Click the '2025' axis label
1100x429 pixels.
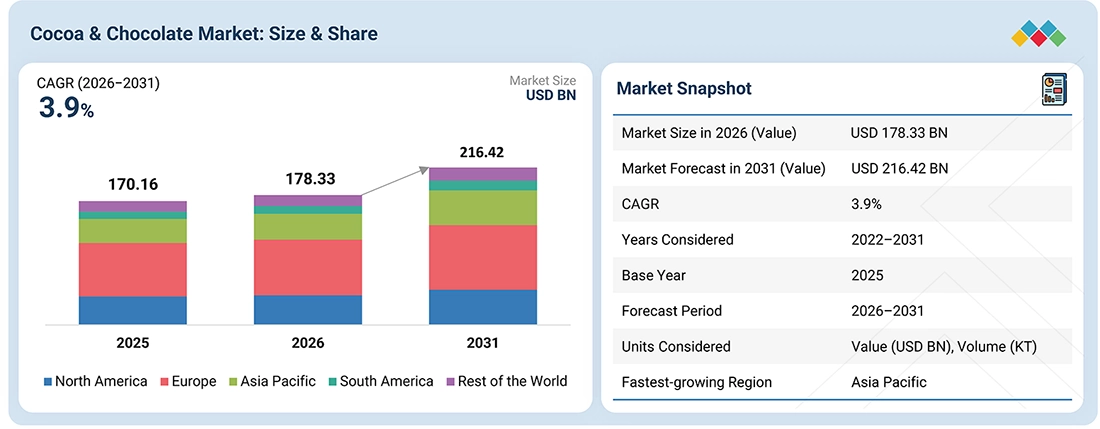pyautogui.click(x=133, y=343)
